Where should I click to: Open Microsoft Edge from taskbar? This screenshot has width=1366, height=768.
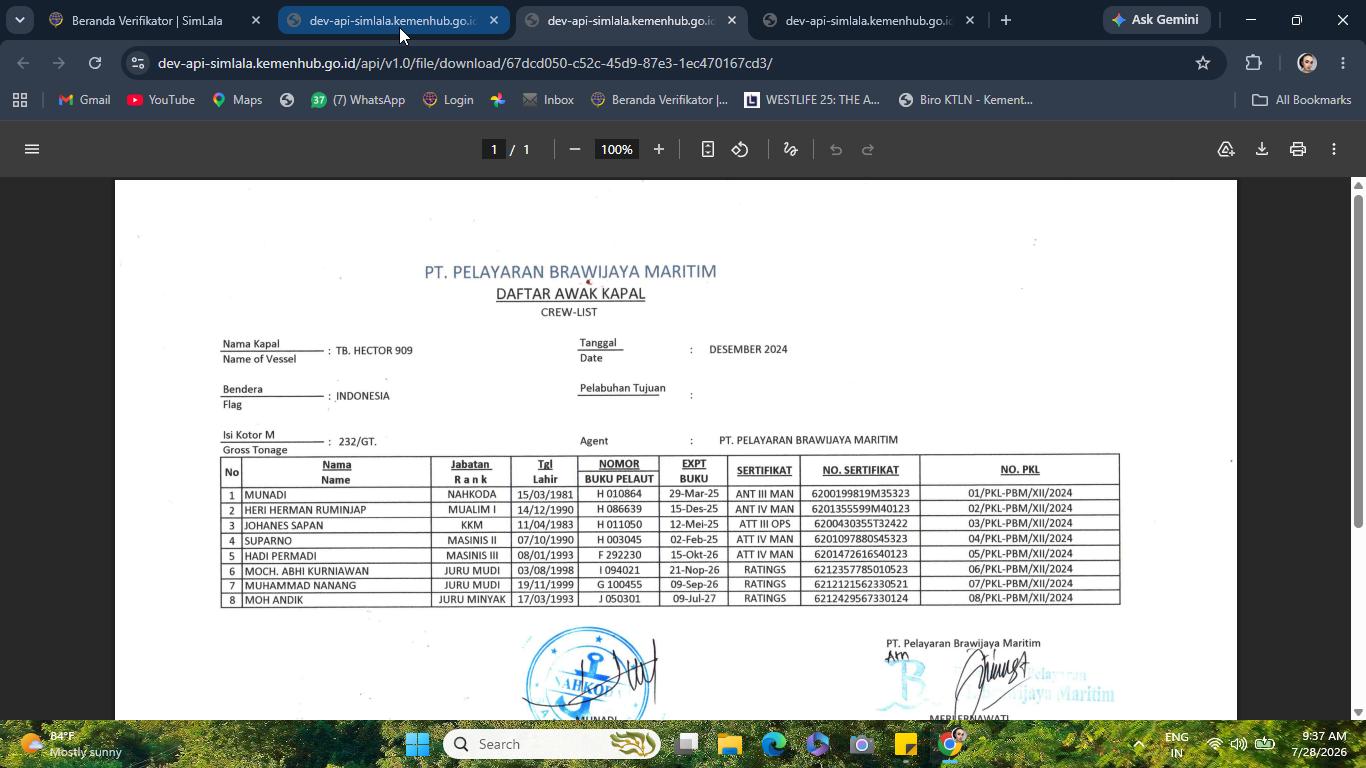774,744
